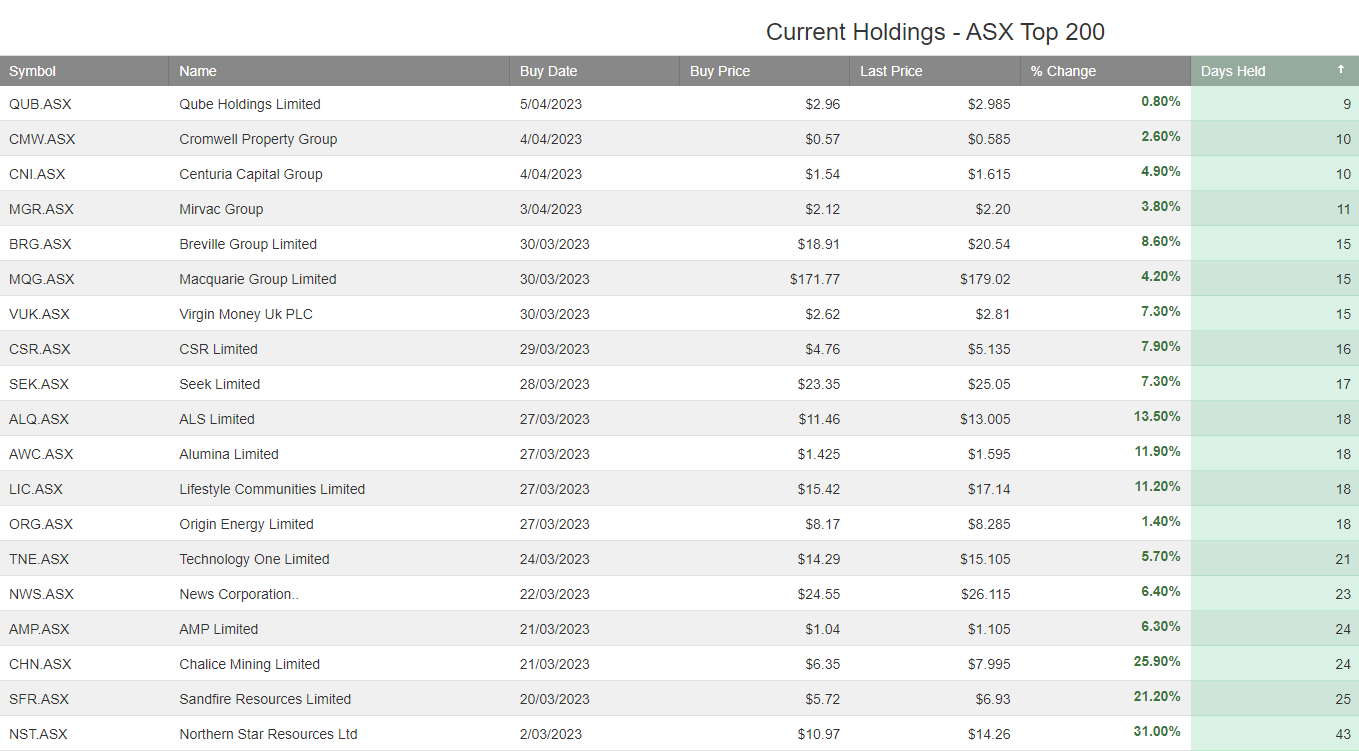Click the 43 days held for Northern Star
Viewport: 1359px width, 751px height.
[1346, 734]
